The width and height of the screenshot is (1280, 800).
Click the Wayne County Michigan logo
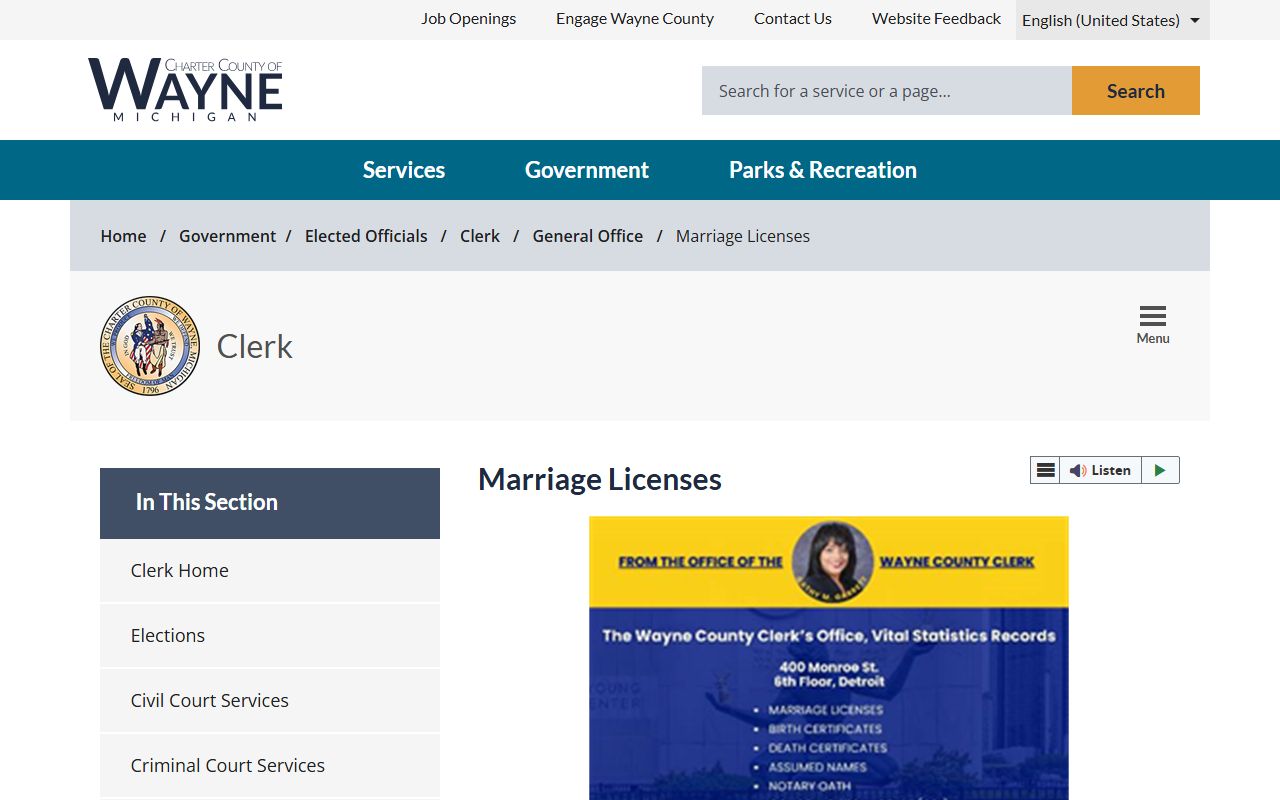pos(185,90)
